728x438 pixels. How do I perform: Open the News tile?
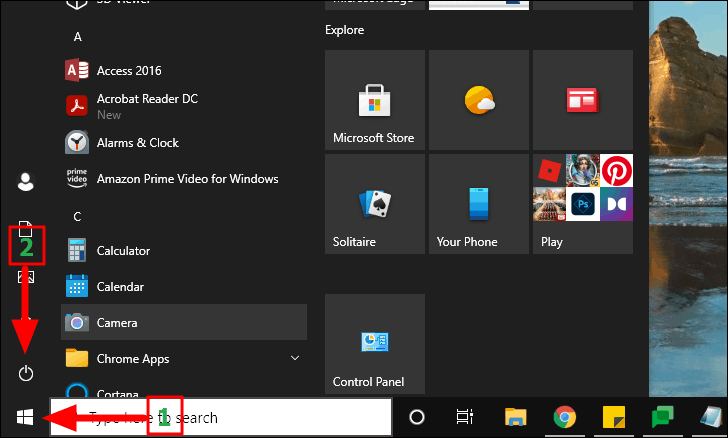(583, 100)
